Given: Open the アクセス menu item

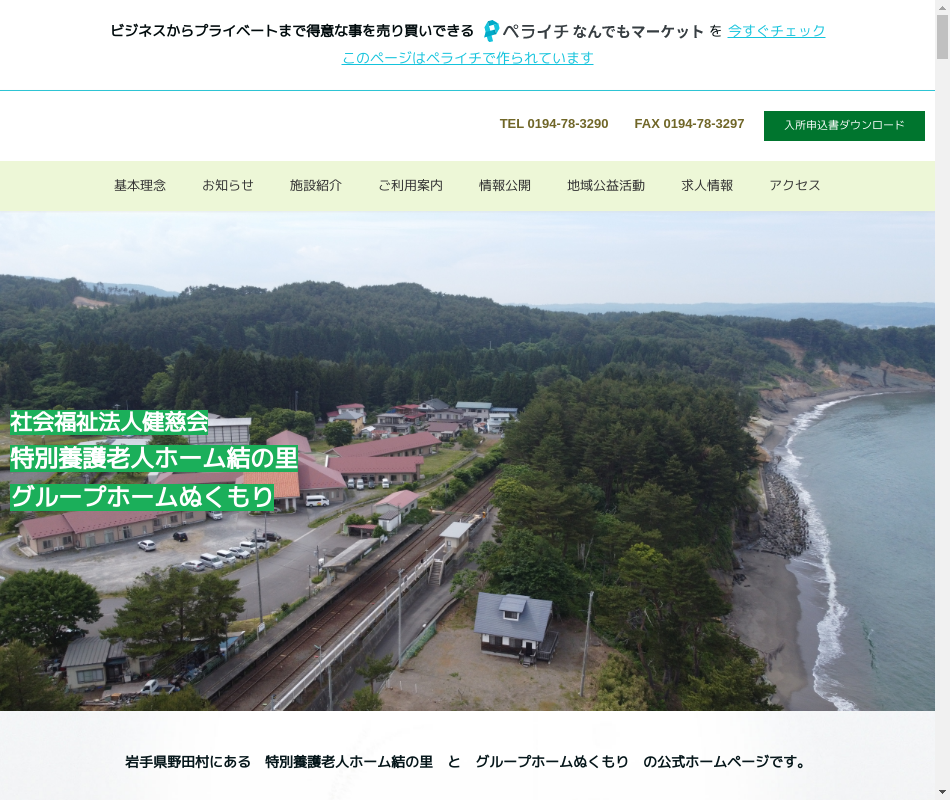Looking at the screenshot, I should (x=795, y=185).
